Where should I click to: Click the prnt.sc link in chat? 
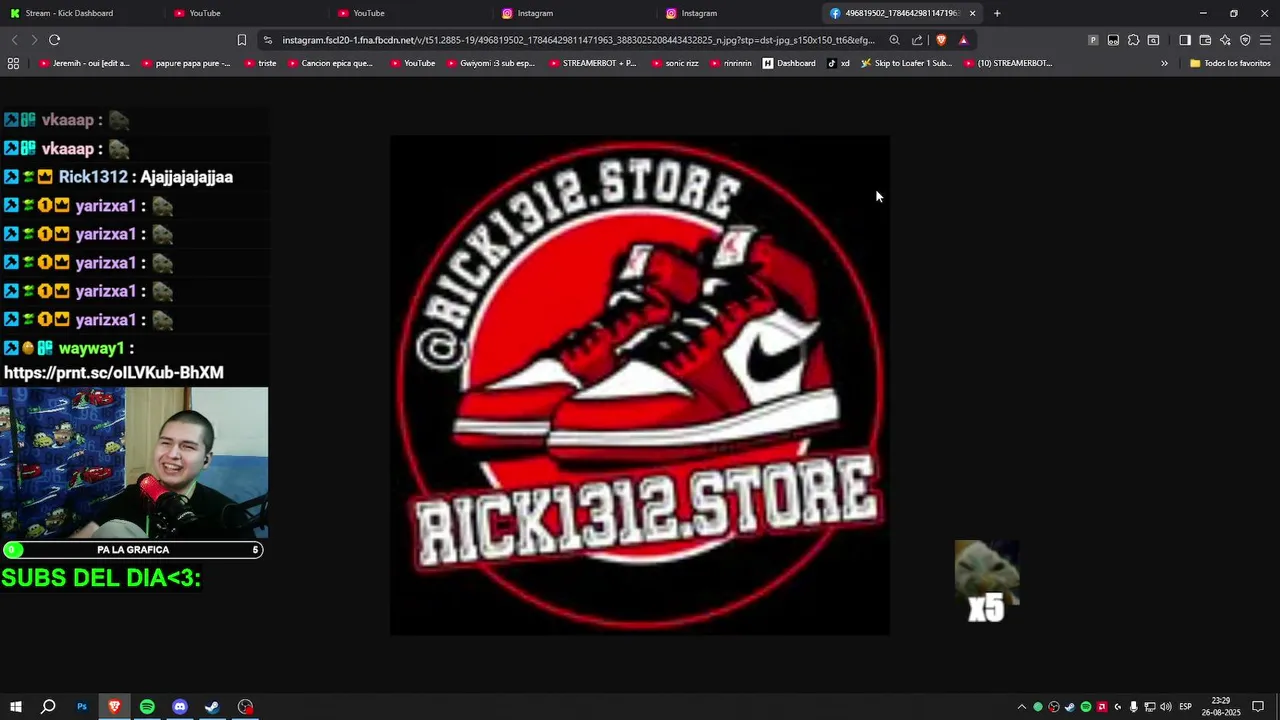pyautogui.click(x=114, y=373)
